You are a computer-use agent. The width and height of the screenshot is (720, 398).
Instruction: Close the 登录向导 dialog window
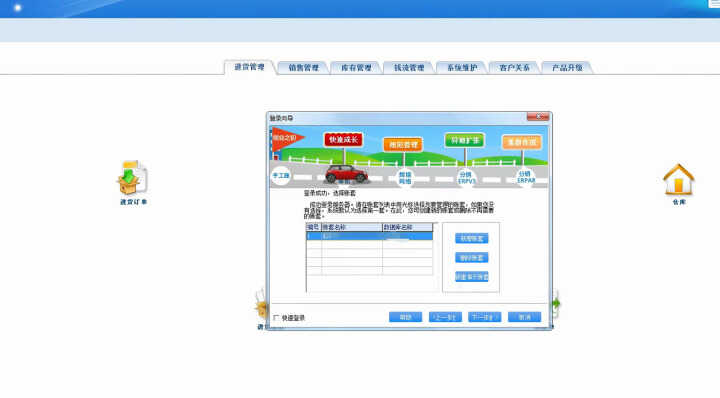click(x=538, y=117)
